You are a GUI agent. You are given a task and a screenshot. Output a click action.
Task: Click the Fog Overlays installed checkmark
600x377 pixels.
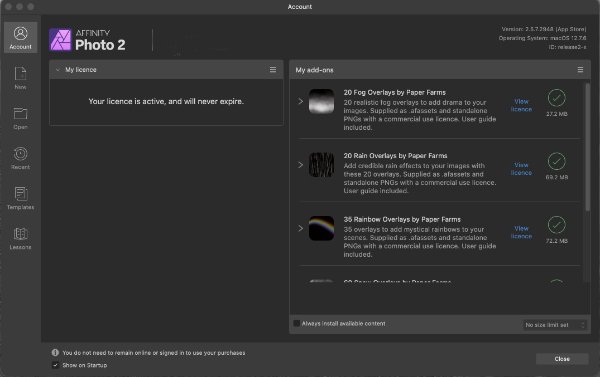[x=557, y=98]
